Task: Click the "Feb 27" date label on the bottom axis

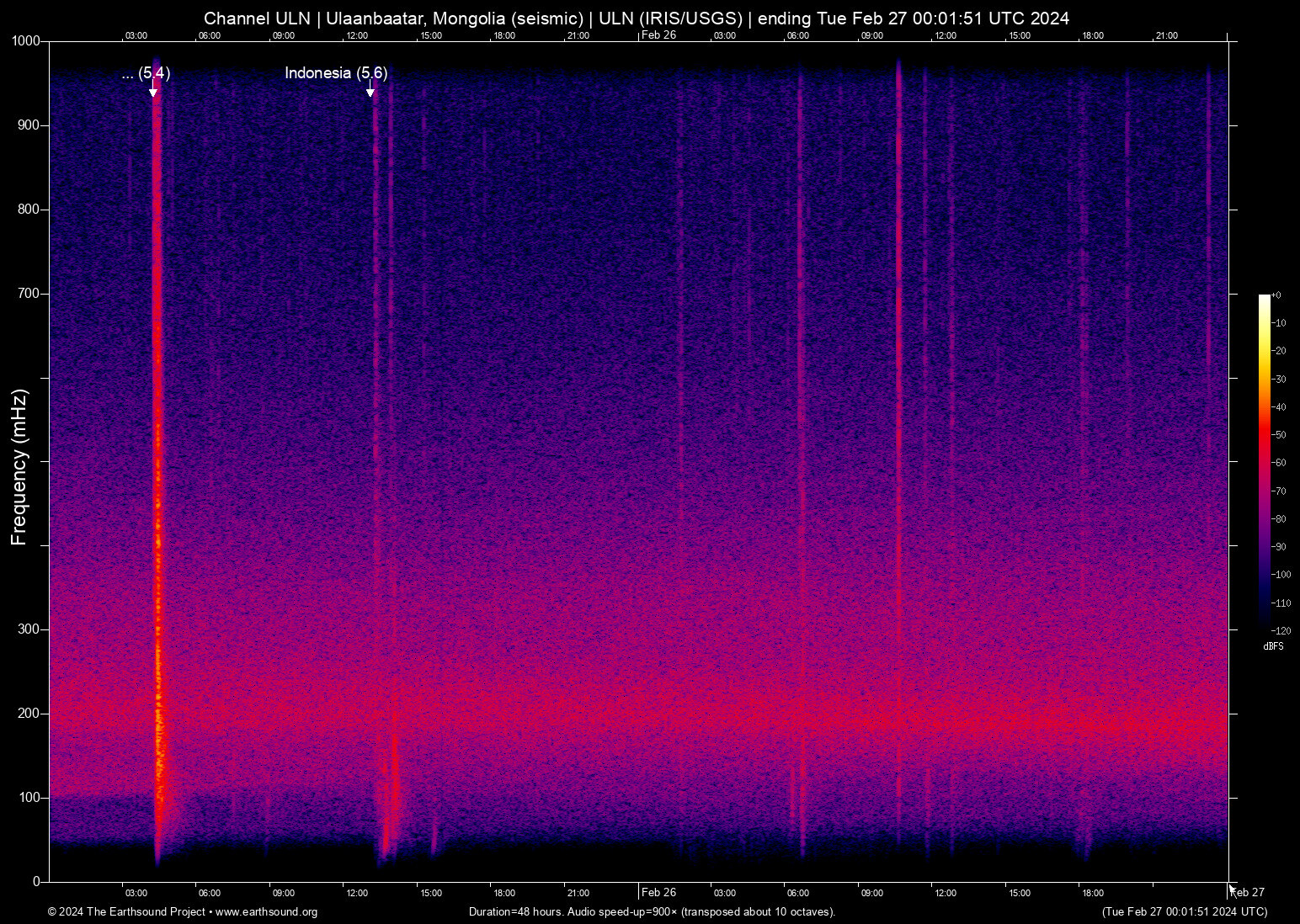Action: tap(1248, 892)
